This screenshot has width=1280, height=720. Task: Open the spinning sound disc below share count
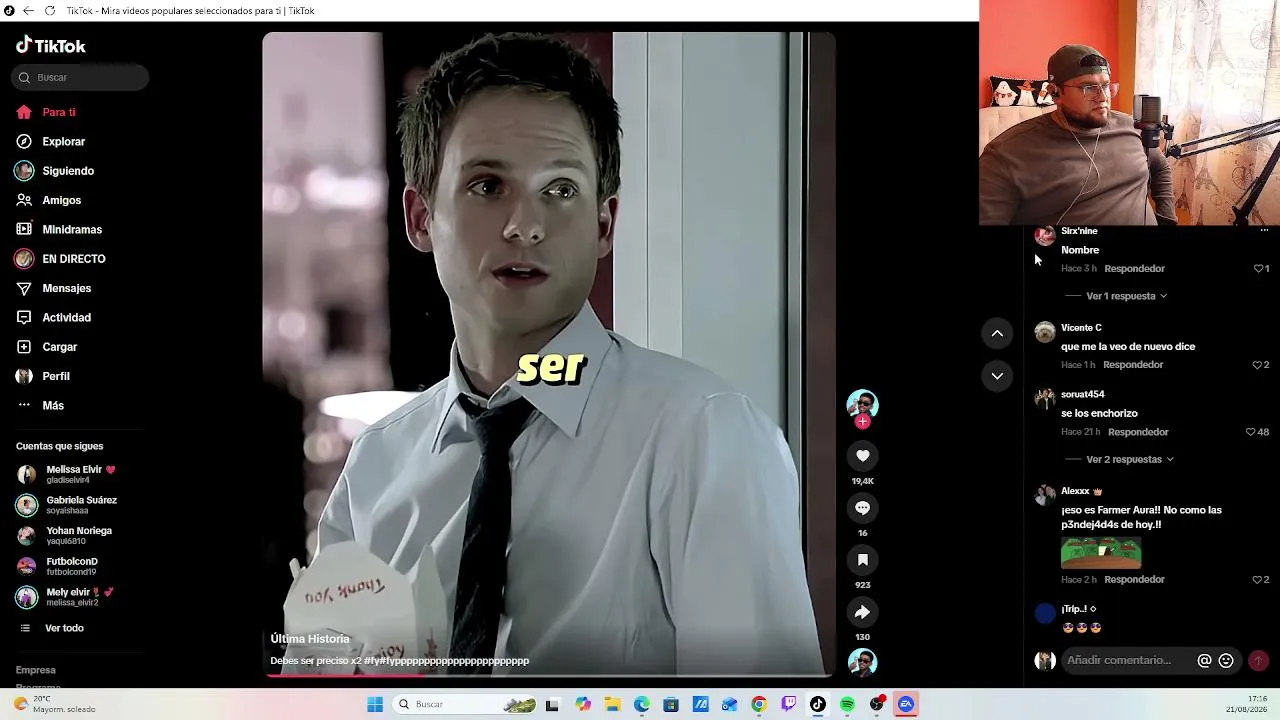pyautogui.click(x=862, y=662)
